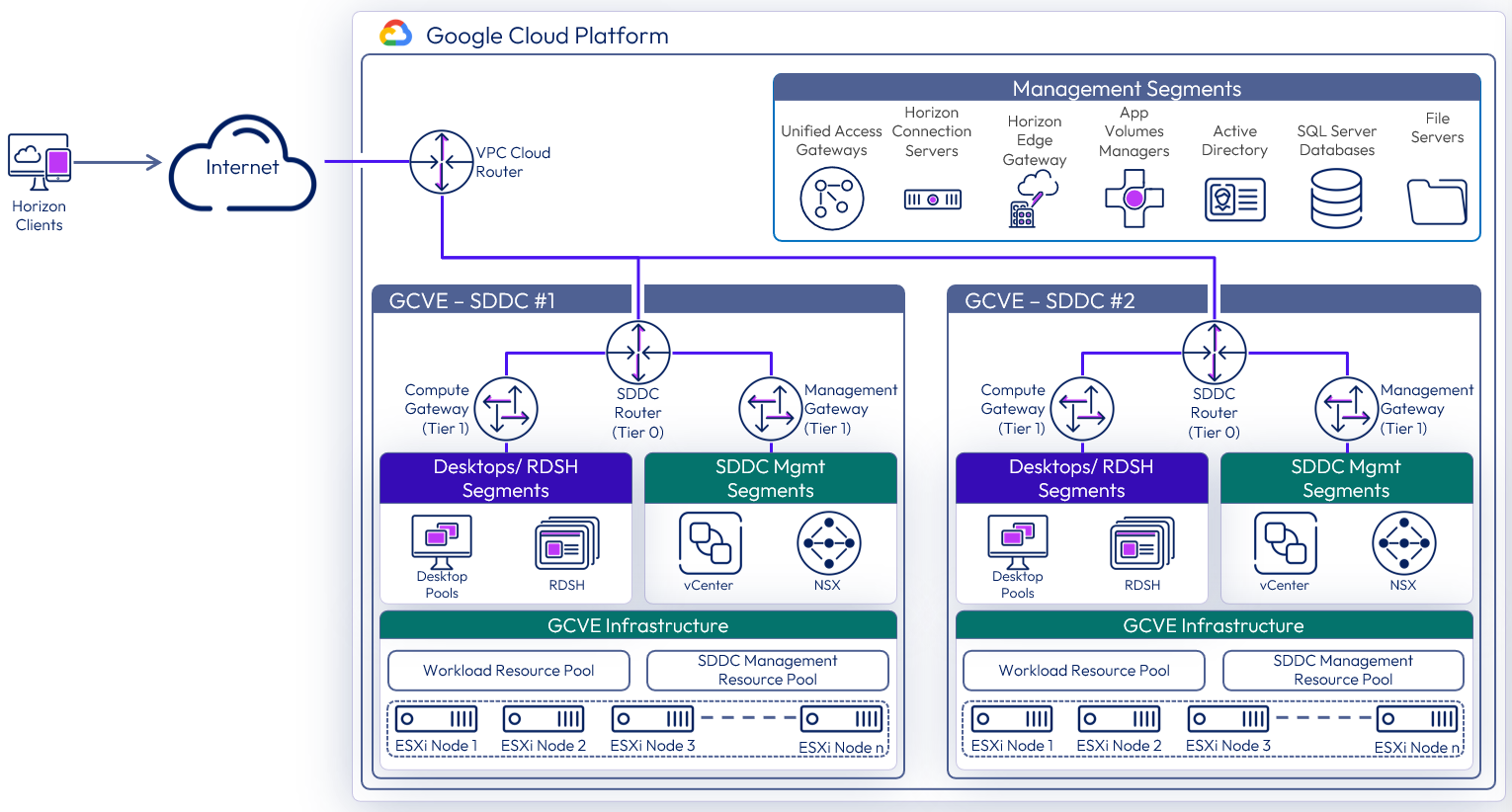Click the SQL Server Databases icon

[x=1336, y=199]
